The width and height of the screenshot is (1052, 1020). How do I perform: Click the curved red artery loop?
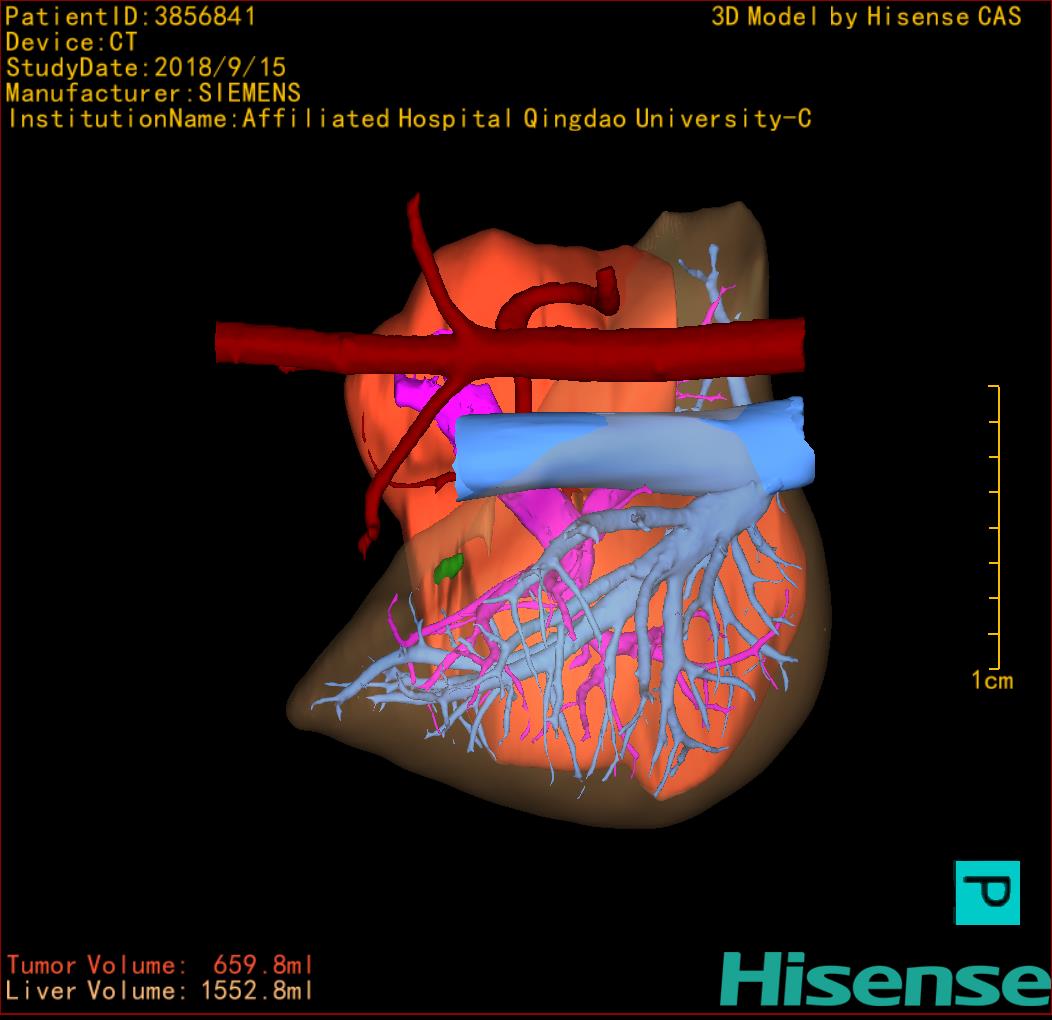point(557,299)
